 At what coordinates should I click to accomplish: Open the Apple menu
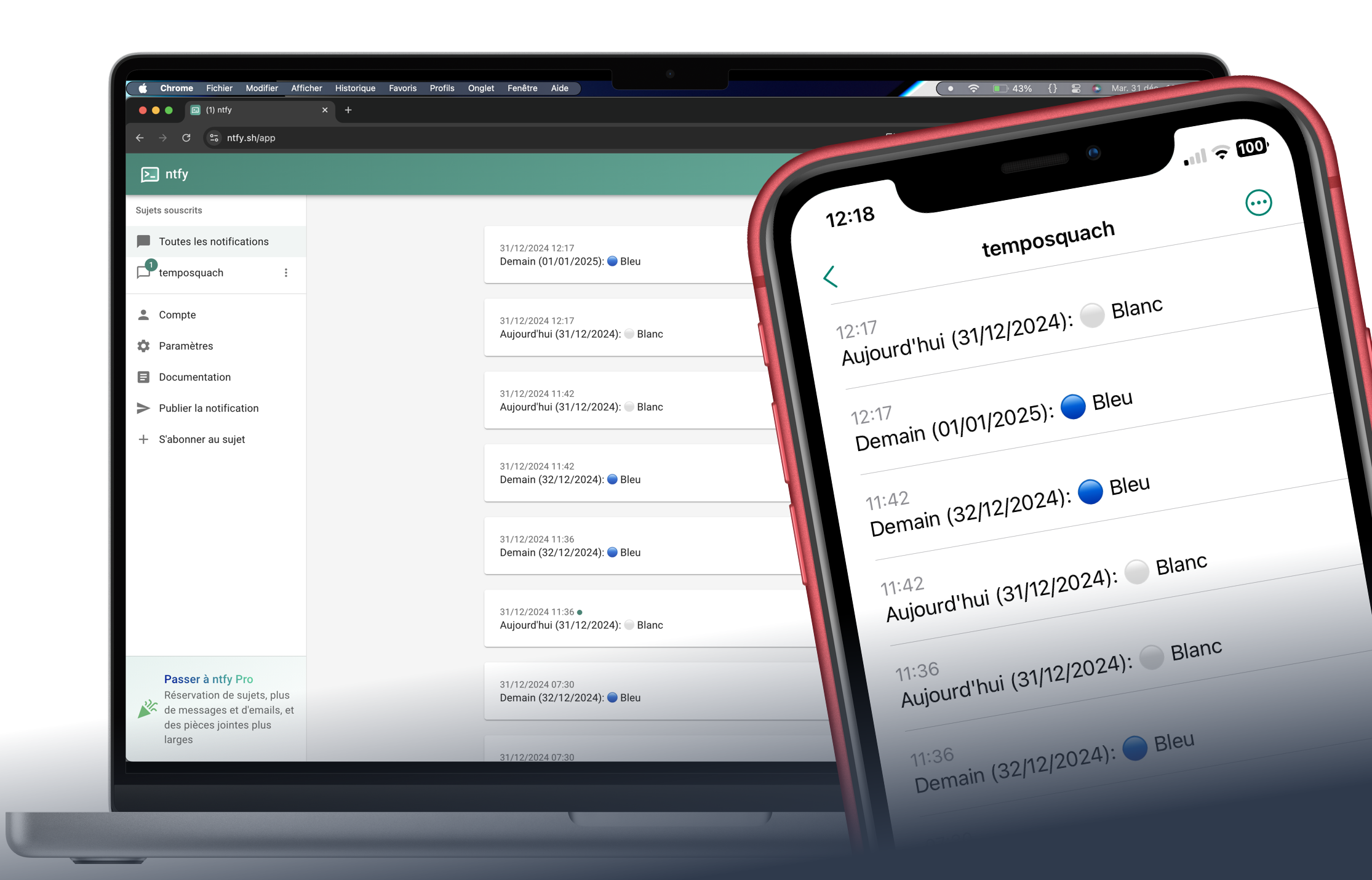[x=143, y=88]
